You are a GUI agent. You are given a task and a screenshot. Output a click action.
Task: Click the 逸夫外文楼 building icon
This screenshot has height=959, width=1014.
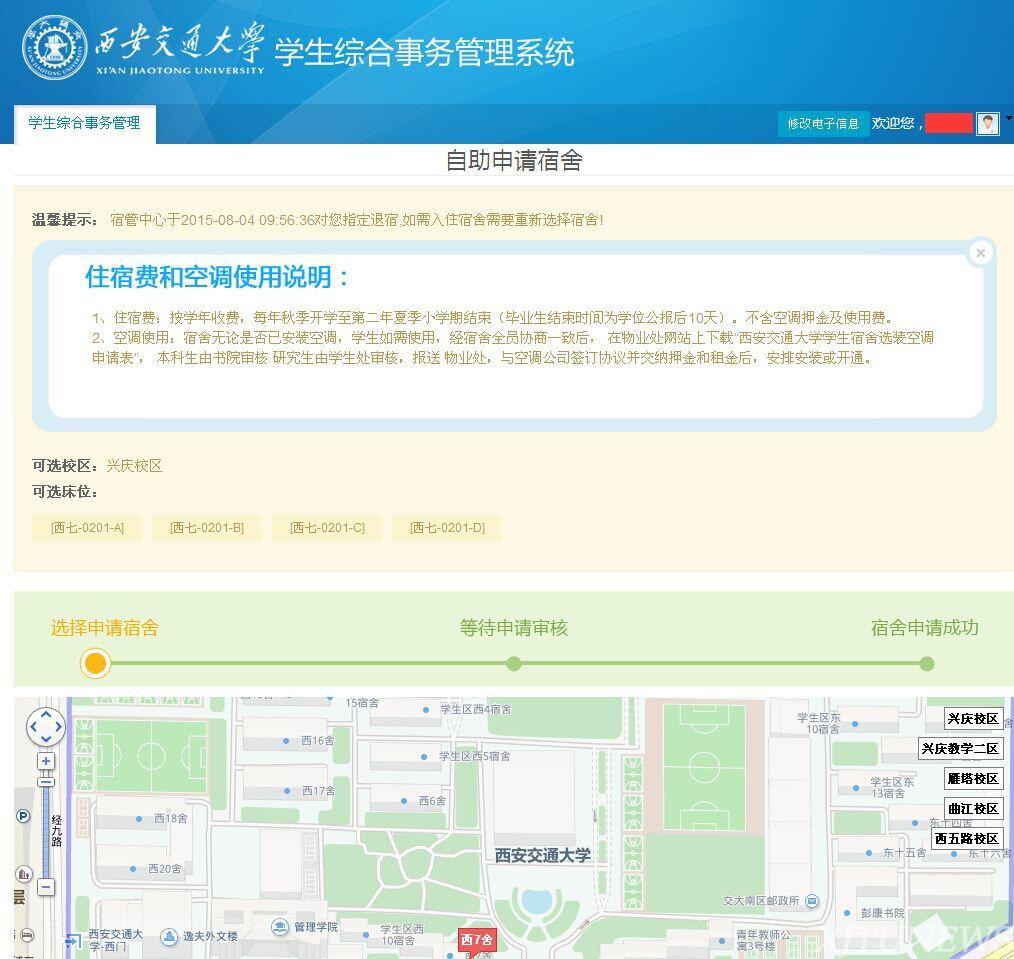tap(169, 936)
